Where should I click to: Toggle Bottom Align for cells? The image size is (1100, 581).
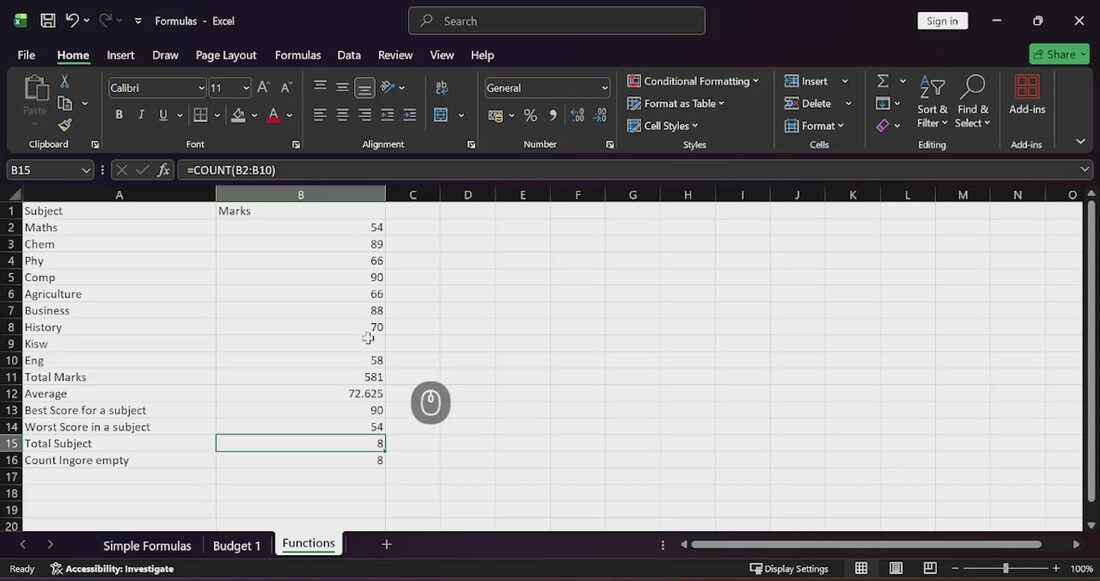pos(365,87)
